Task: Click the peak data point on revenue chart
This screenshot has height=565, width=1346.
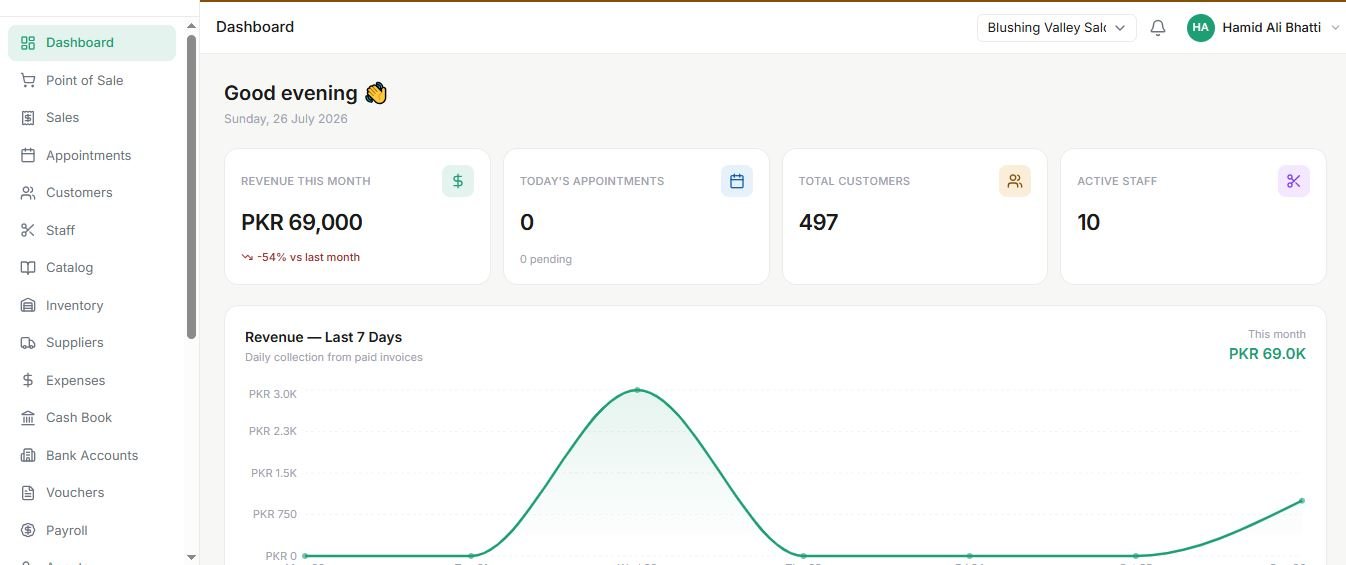Action: point(637,390)
